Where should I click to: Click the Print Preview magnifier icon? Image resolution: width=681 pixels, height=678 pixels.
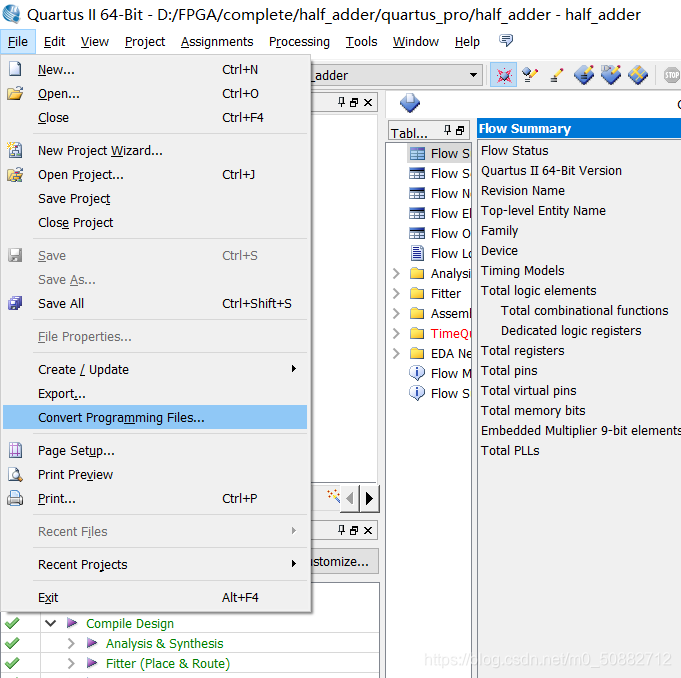tap(15, 474)
